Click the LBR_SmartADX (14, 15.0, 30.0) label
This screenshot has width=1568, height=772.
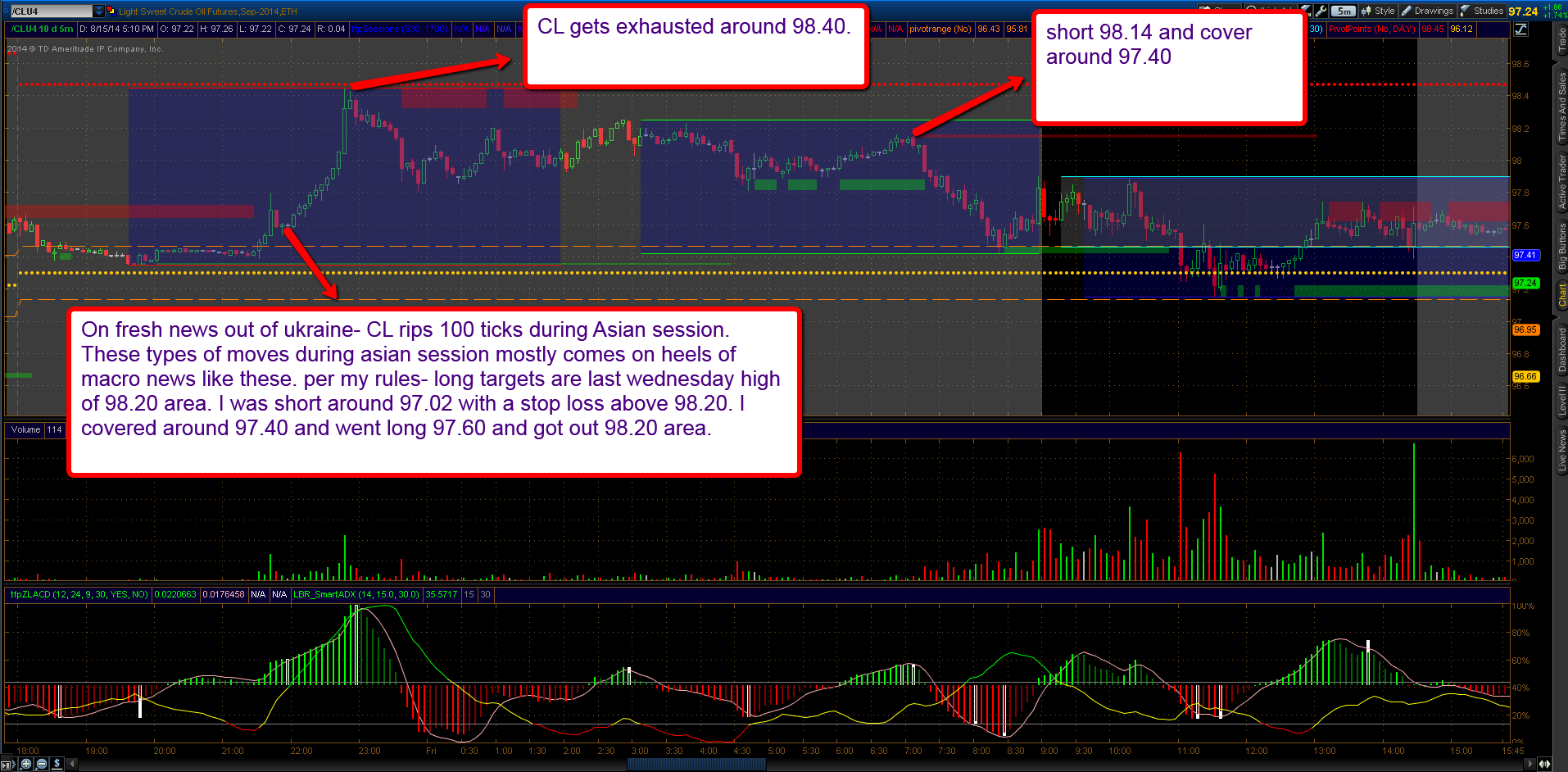356,594
